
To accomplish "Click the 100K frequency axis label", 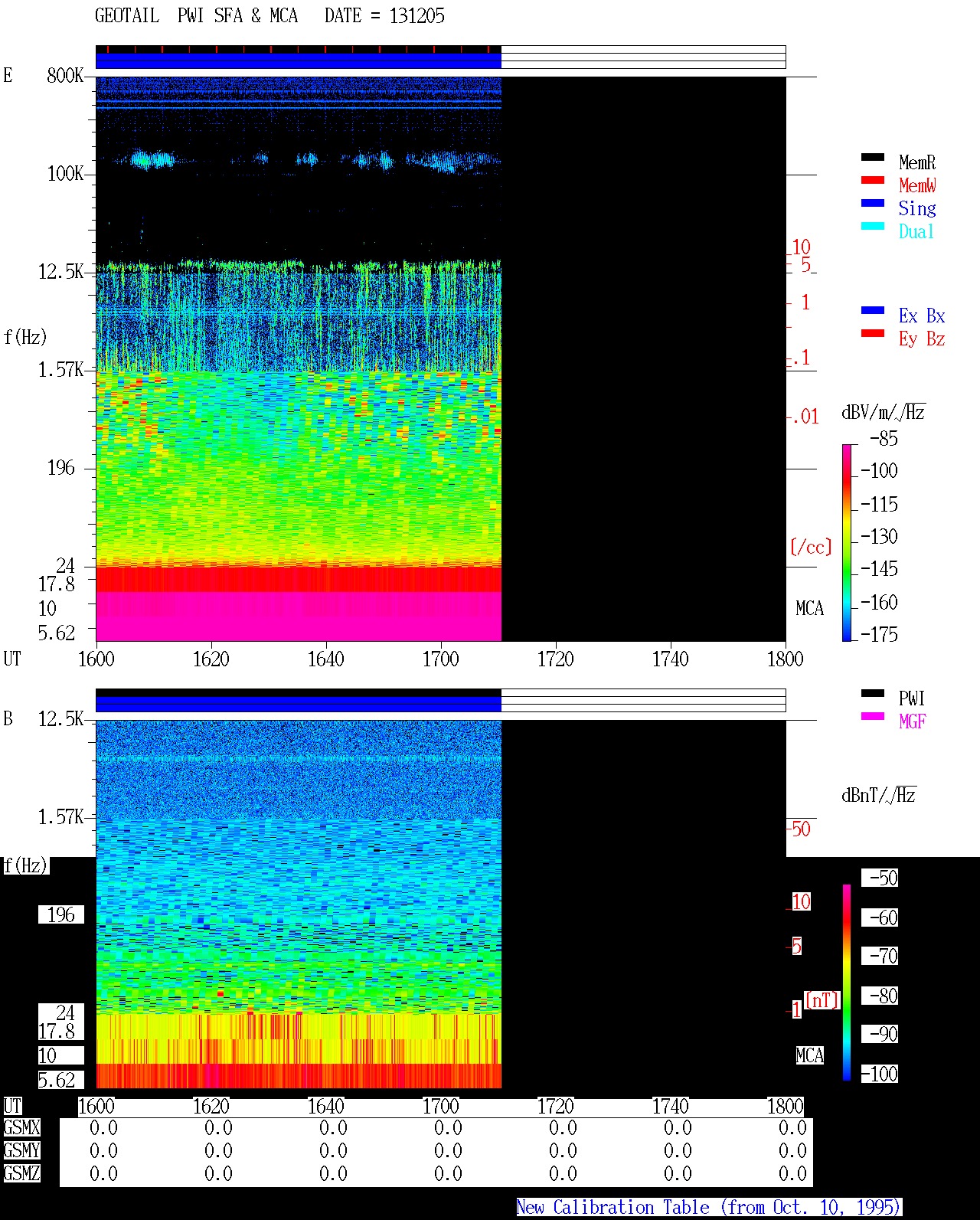I will pos(65,173).
